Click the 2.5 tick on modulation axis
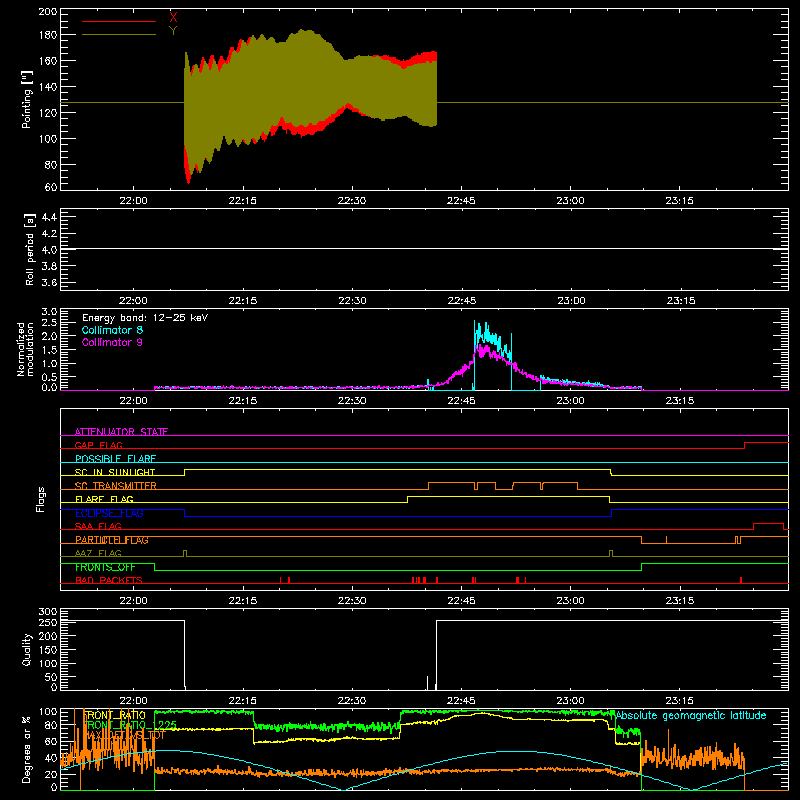This screenshot has width=800, height=800. click(x=49, y=323)
